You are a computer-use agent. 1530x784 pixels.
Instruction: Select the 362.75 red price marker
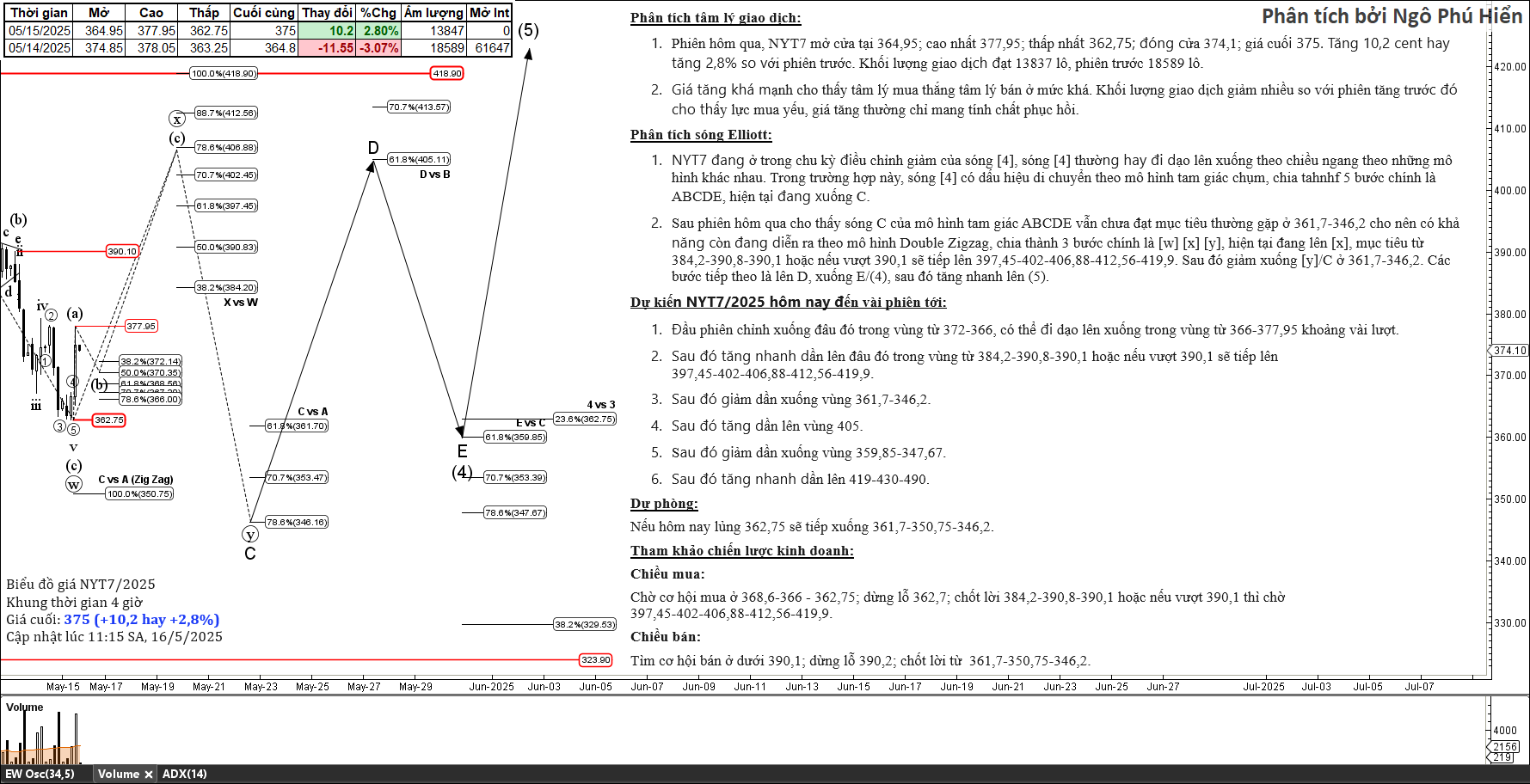coord(108,420)
